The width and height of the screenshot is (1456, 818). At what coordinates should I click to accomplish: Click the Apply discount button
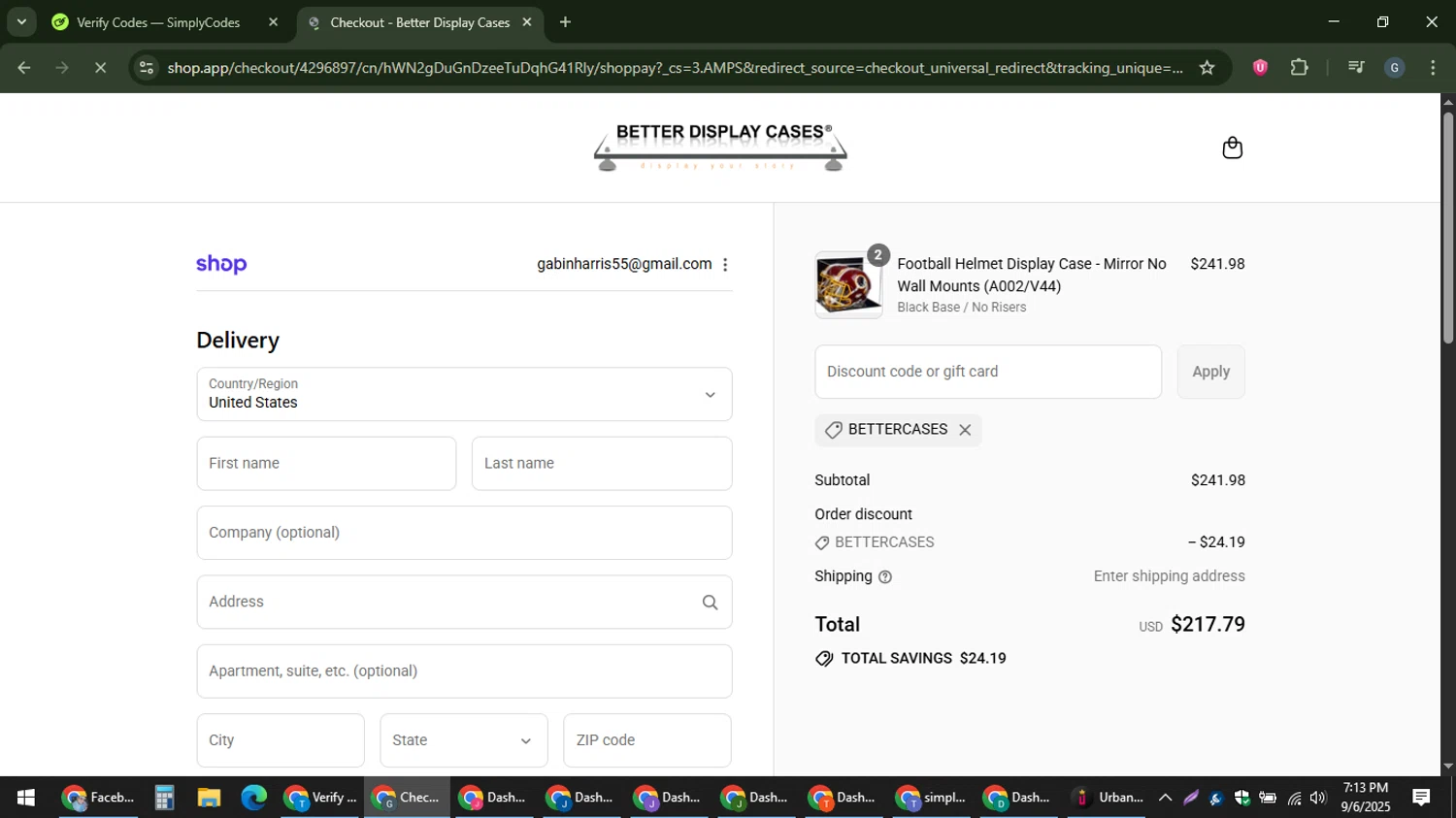pos(1210,372)
